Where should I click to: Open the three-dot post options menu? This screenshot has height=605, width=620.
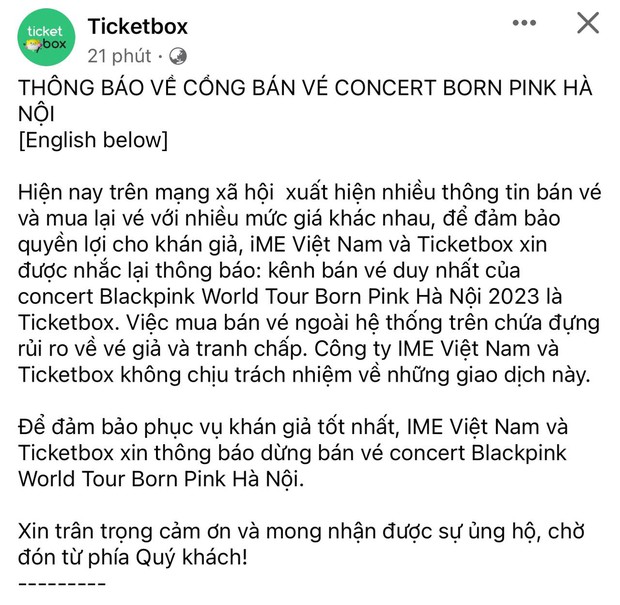coord(530,23)
